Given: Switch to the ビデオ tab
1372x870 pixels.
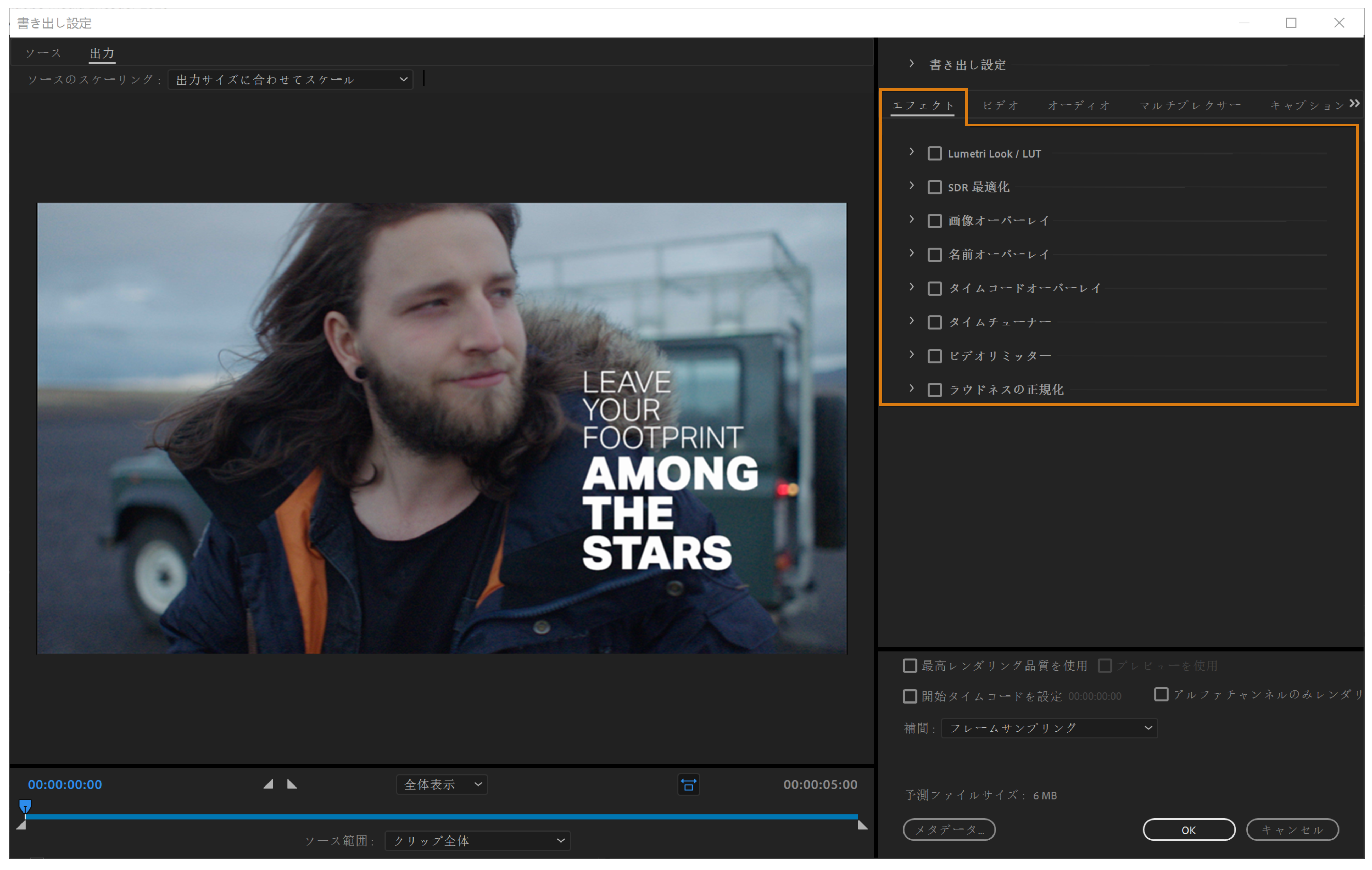Looking at the screenshot, I should 1001,105.
